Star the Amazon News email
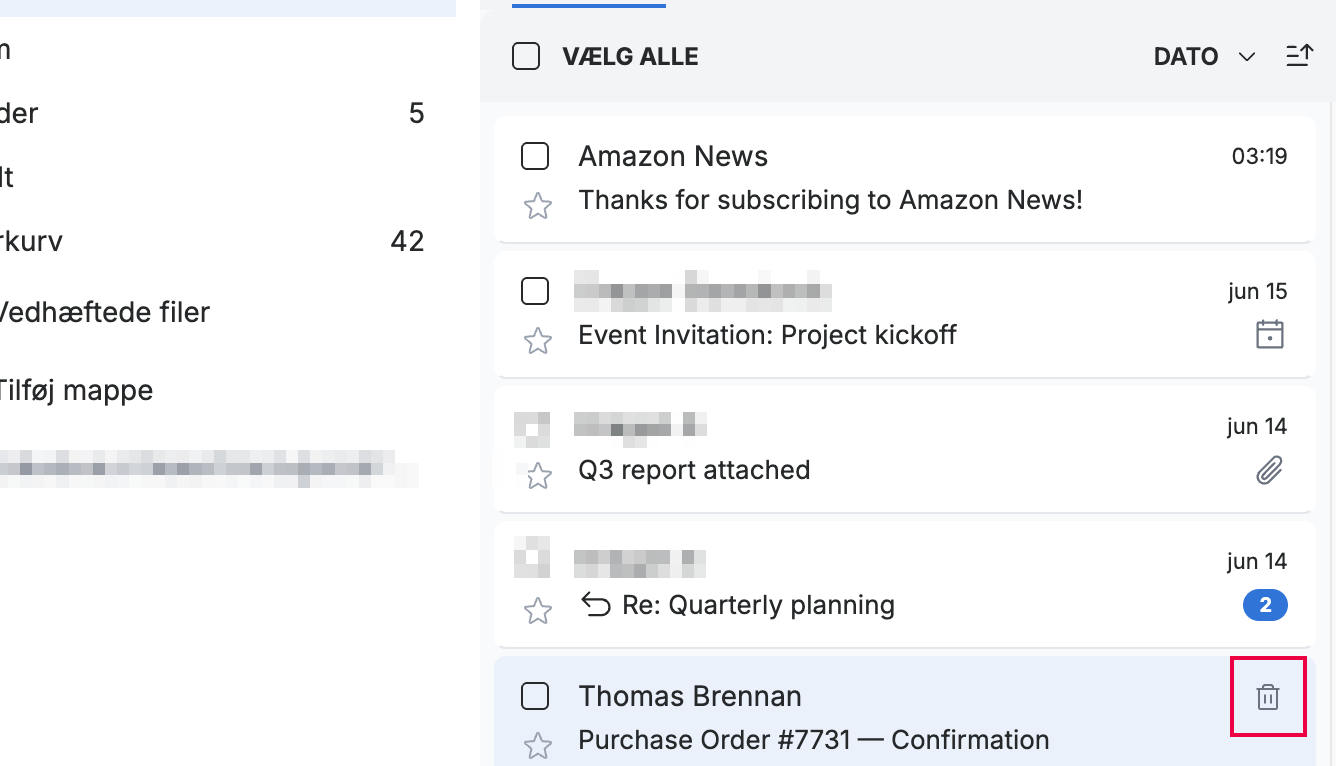Image resolution: width=1336 pixels, height=766 pixels. (538, 206)
